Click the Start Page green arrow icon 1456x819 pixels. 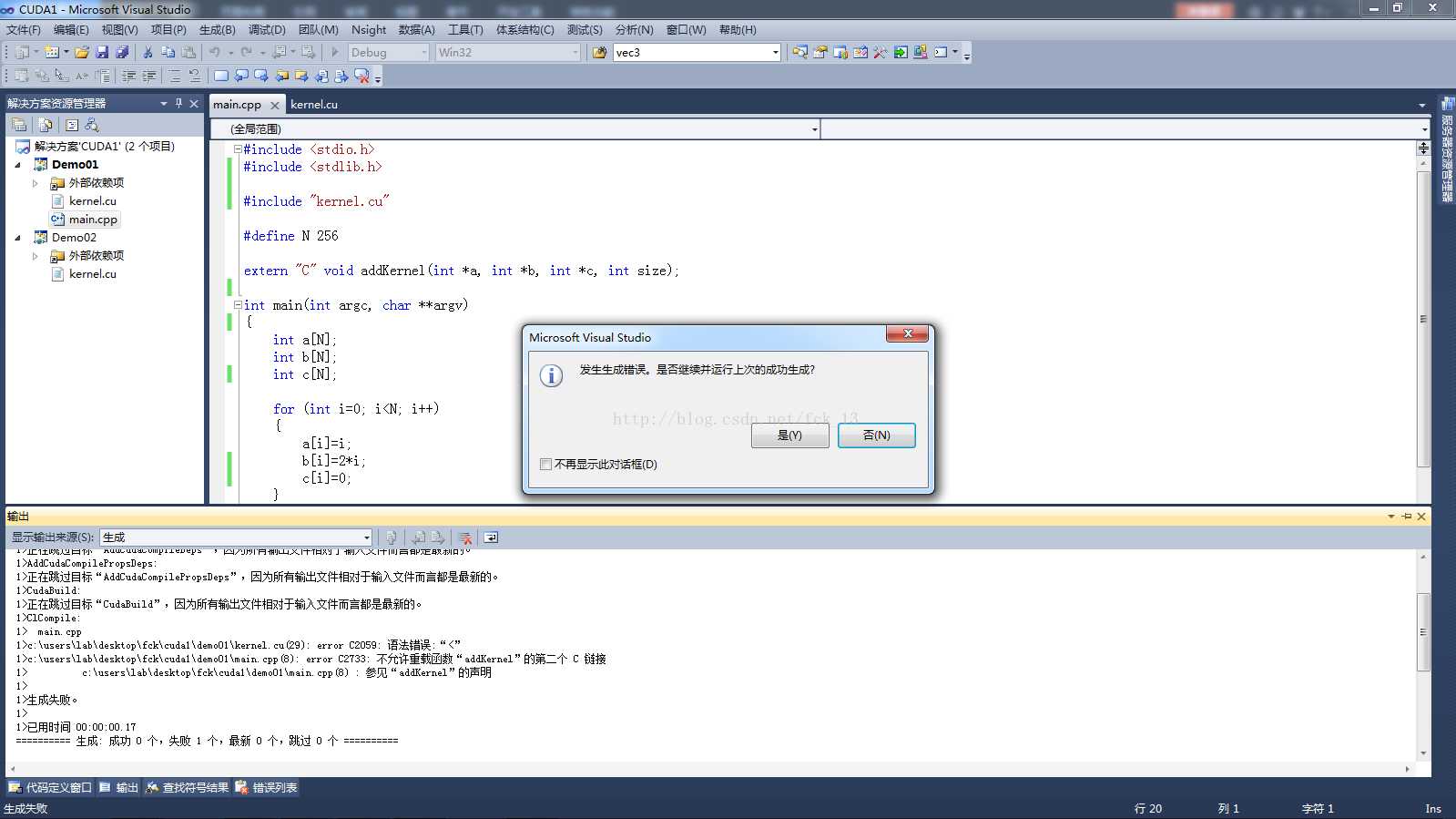900,53
